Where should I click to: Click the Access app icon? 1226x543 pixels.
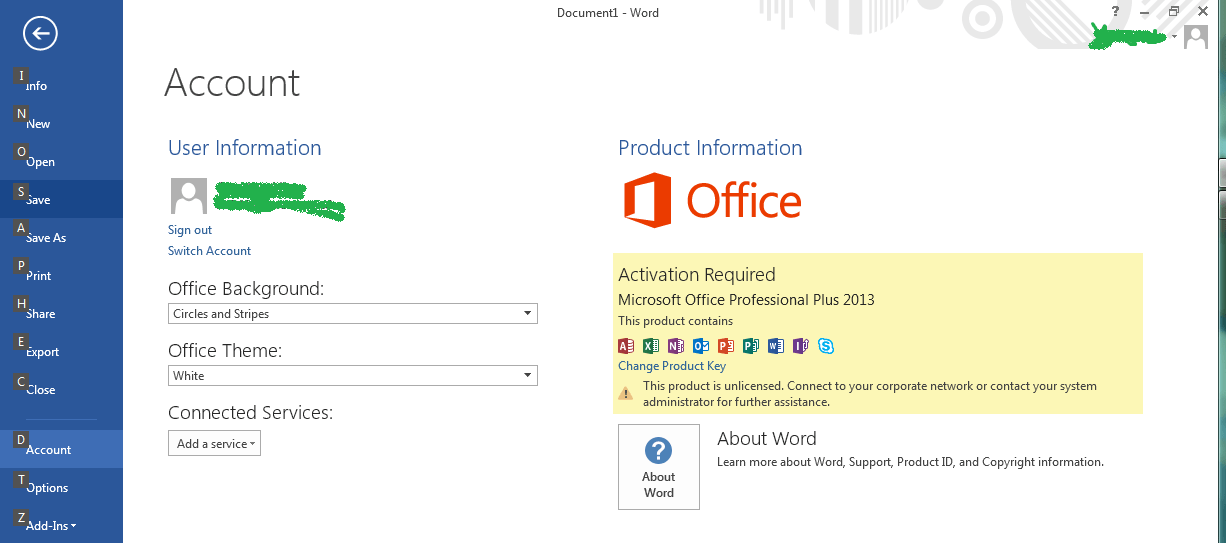coord(626,346)
